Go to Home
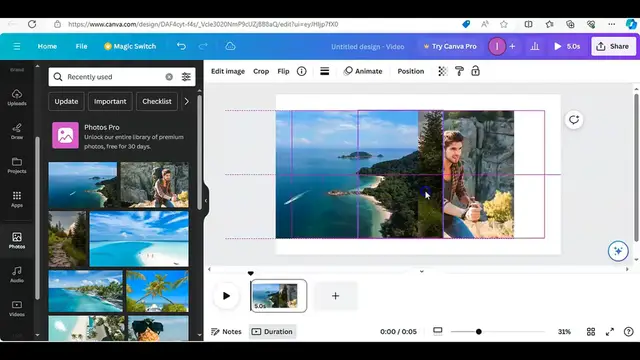The image size is (640, 360). coord(47,46)
